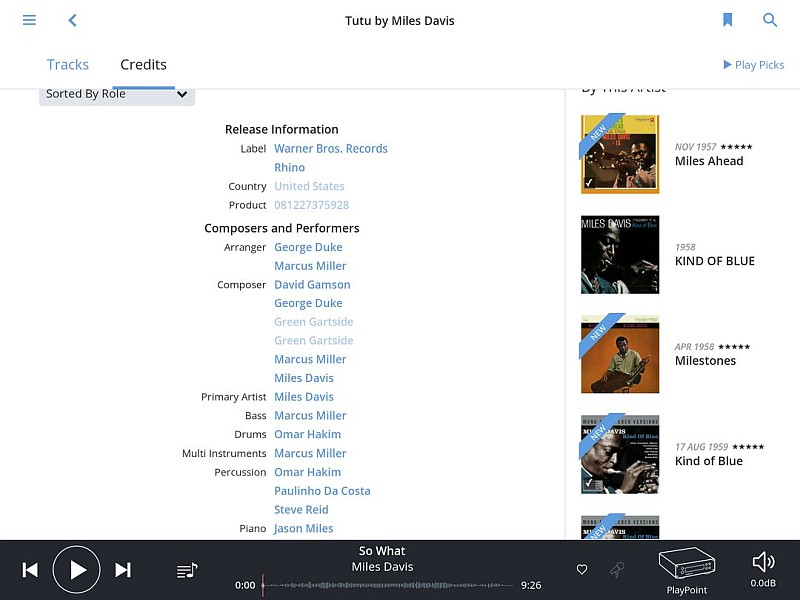Open Miles Davis under Composer
This screenshot has width=800, height=600.
coord(304,378)
